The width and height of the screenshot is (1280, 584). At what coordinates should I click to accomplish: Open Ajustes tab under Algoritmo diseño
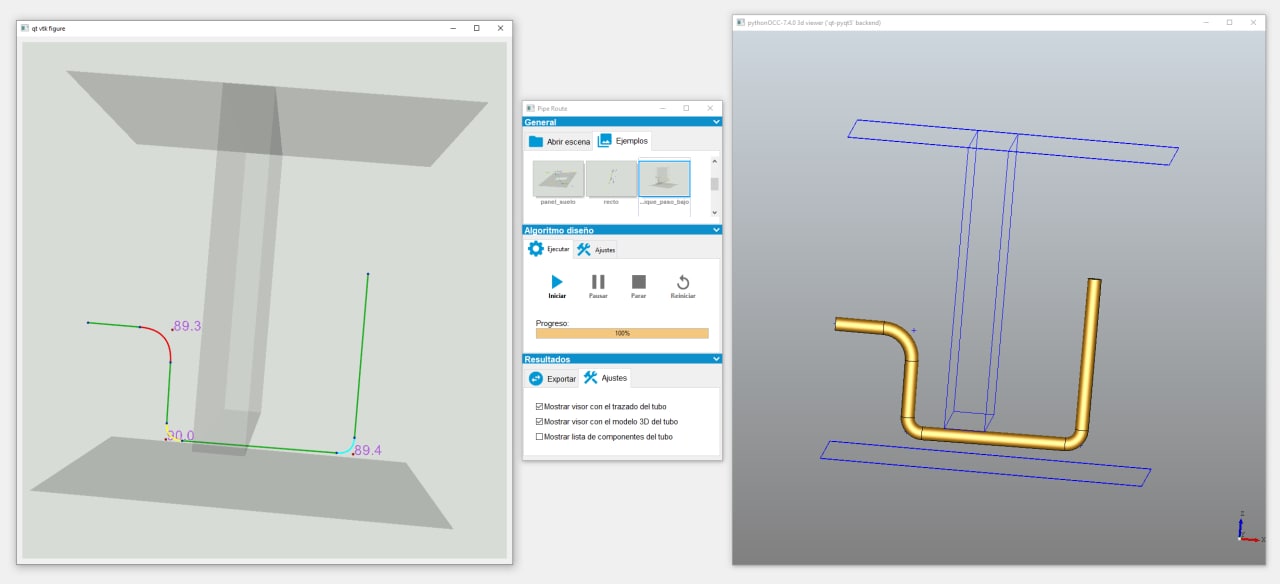point(596,249)
